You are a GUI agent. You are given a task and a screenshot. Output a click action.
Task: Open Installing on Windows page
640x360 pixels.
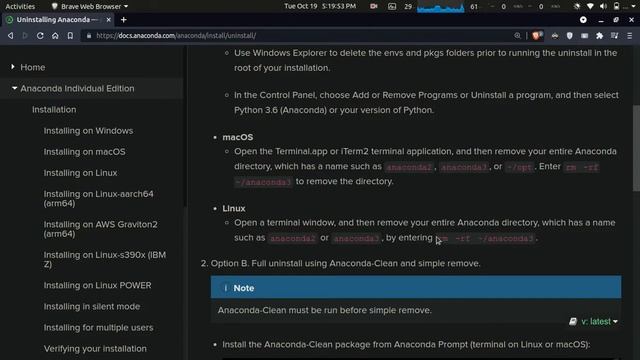pos(88,131)
